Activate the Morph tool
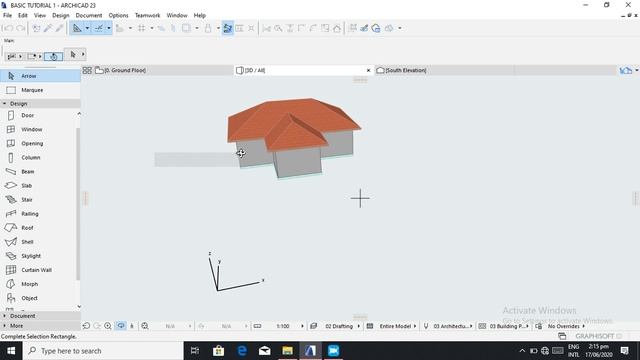 tap(38, 284)
